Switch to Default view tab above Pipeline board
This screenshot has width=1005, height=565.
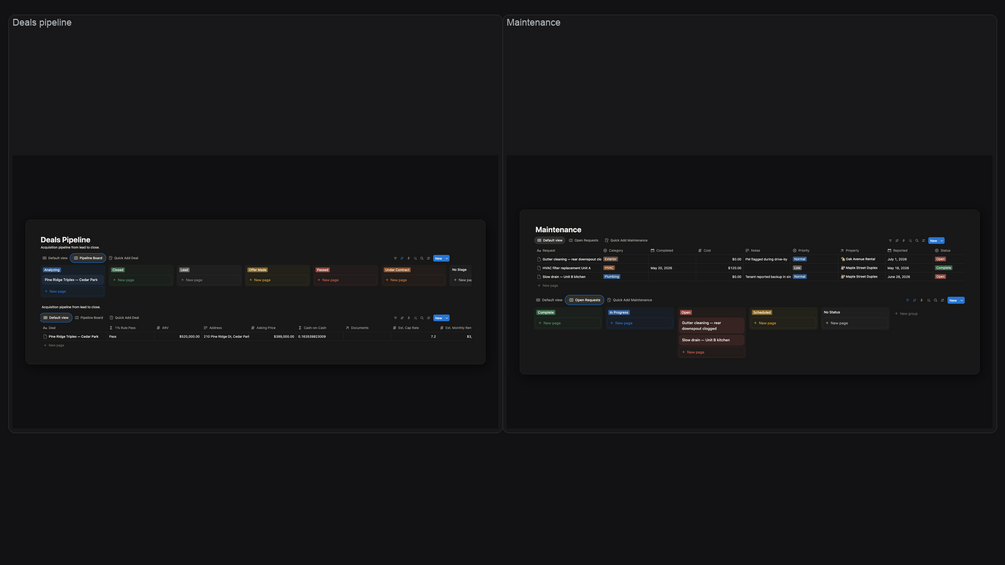(55, 258)
